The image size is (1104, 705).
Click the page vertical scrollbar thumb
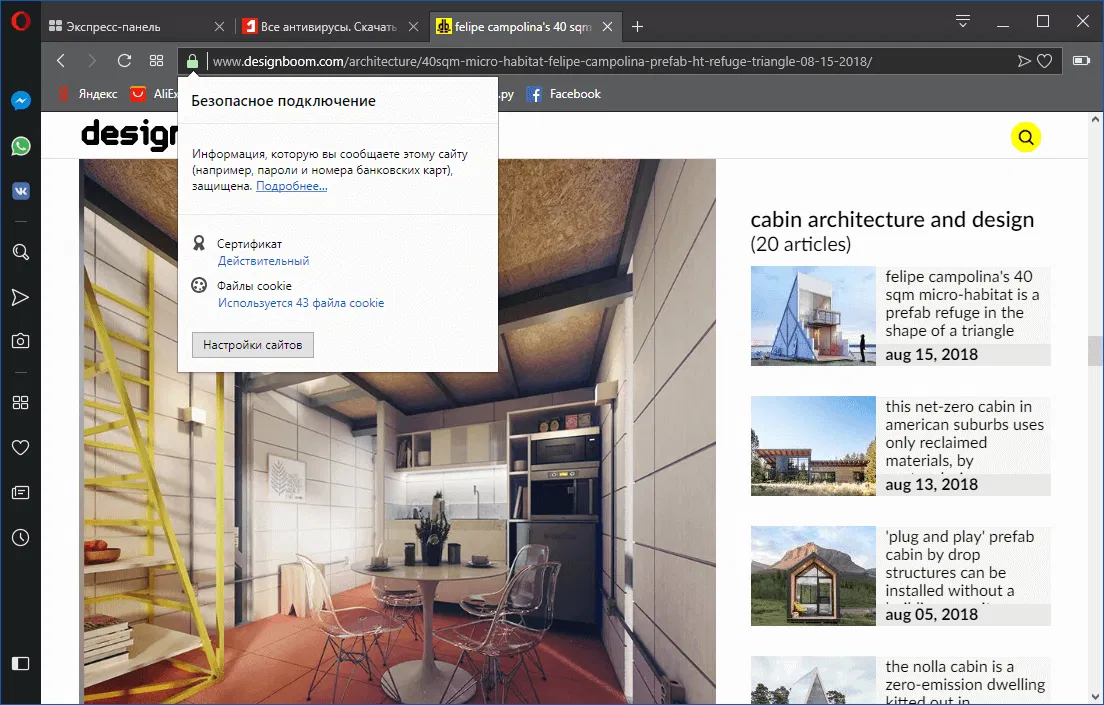(x=1095, y=351)
